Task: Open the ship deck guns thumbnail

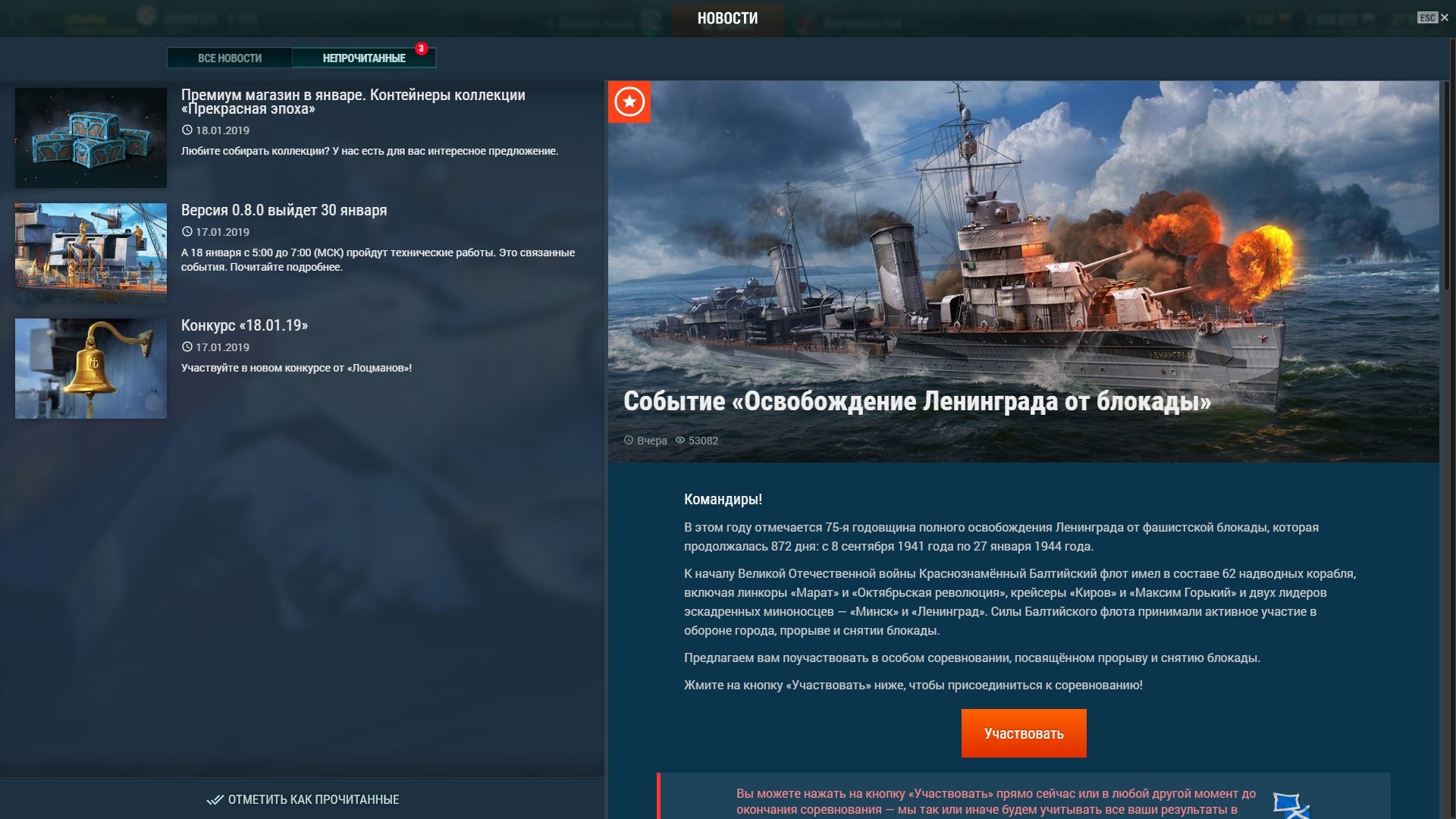Action: click(x=91, y=253)
